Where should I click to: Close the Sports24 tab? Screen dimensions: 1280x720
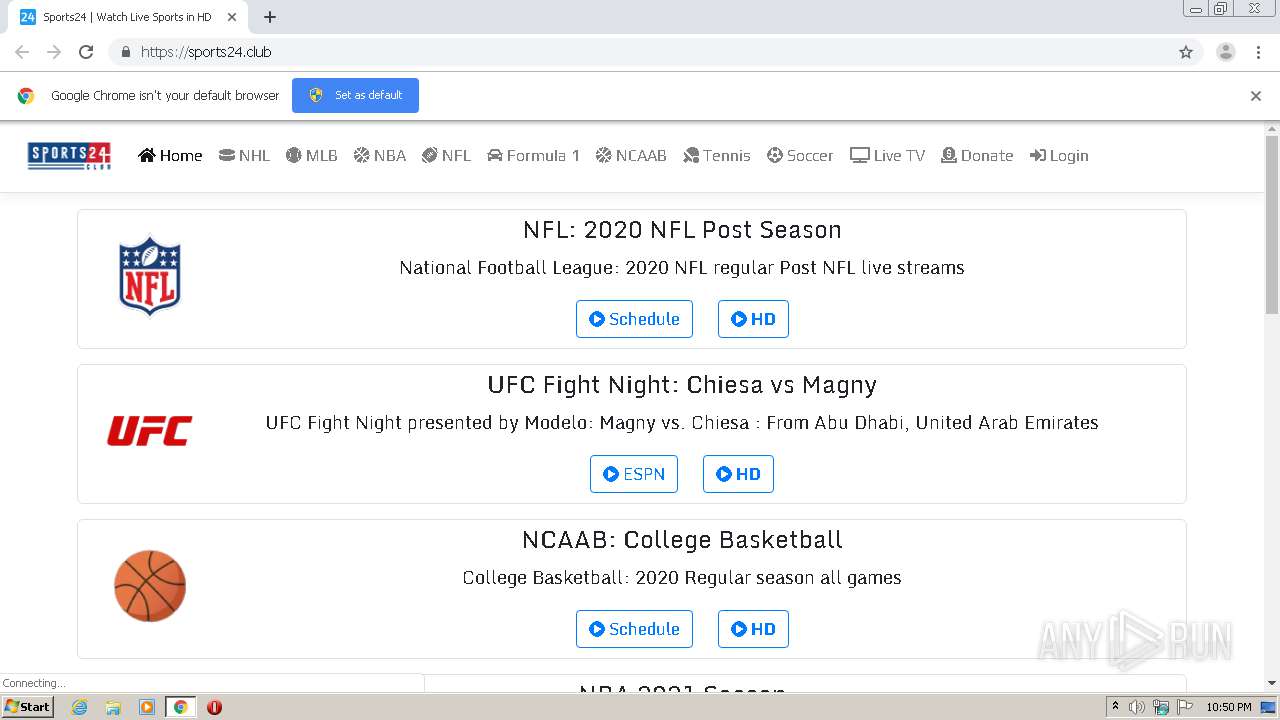click(x=232, y=17)
